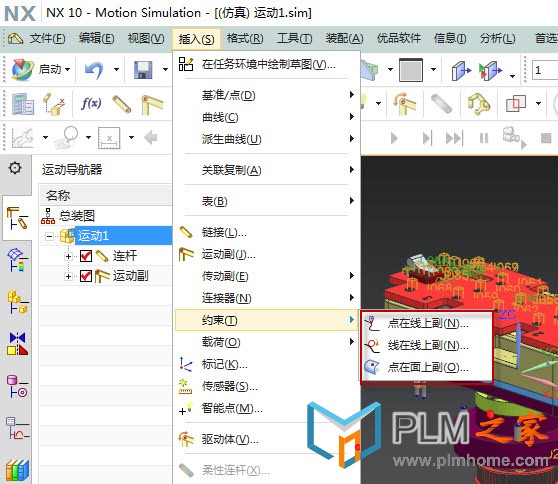Click the Save floppy disk icon
This screenshot has height=484, width=558.
pyautogui.click(x=143, y=70)
